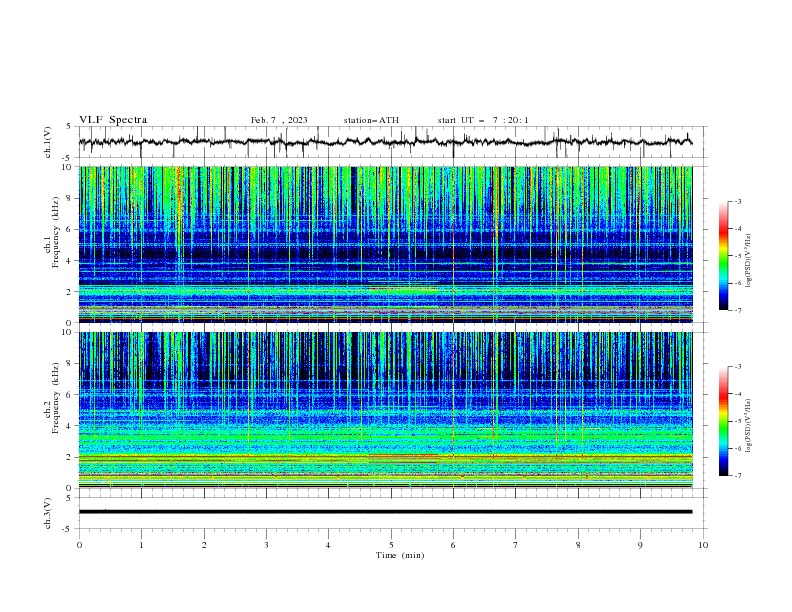Click the time axis tick label '8'
This screenshot has height=612, width=792.
(x=578, y=545)
